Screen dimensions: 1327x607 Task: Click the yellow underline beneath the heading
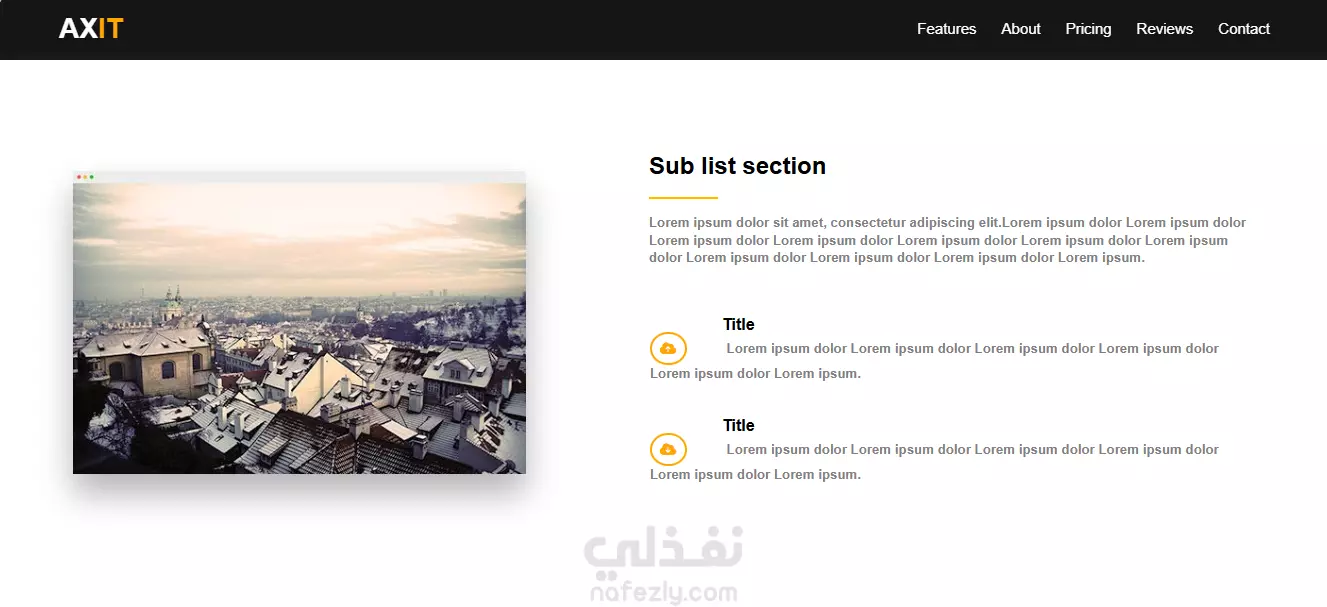click(x=683, y=198)
